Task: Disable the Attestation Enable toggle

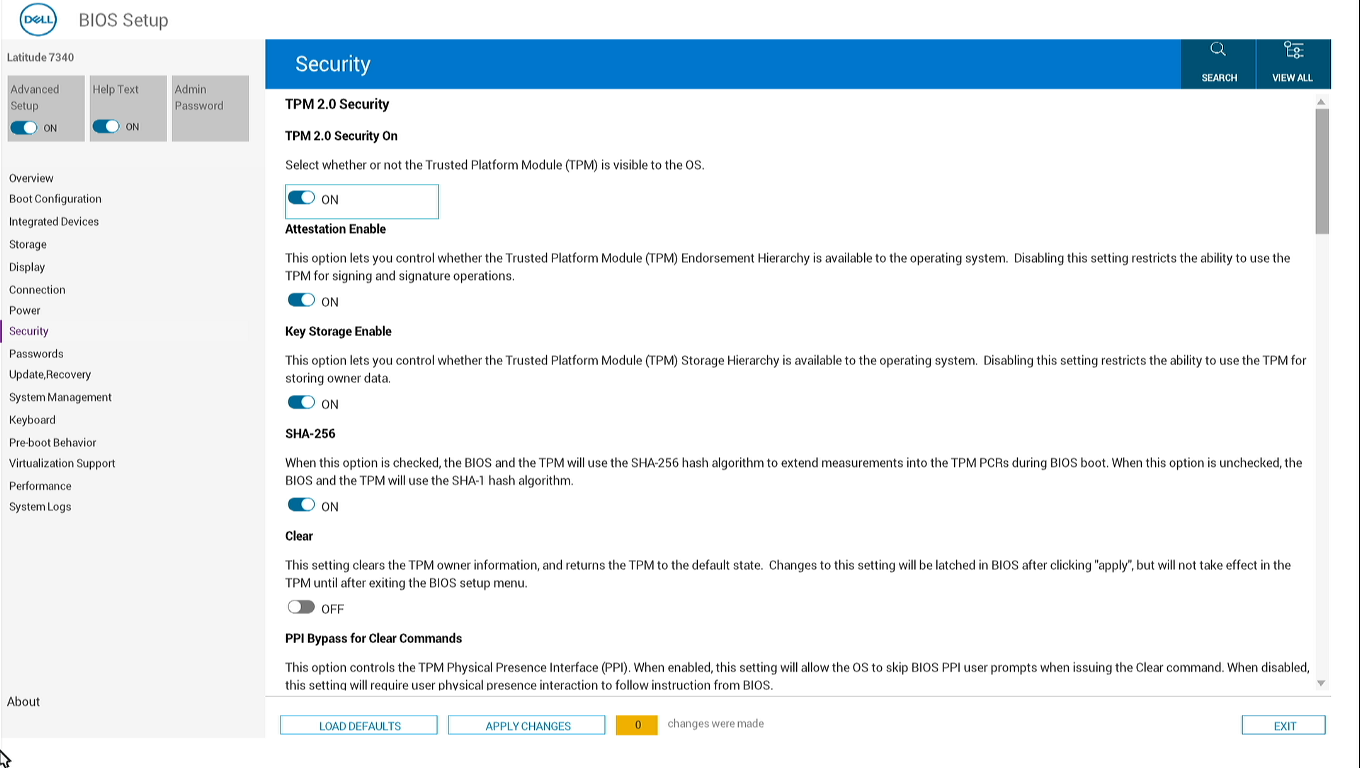Action: pyautogui.click(x=301, y=299)
